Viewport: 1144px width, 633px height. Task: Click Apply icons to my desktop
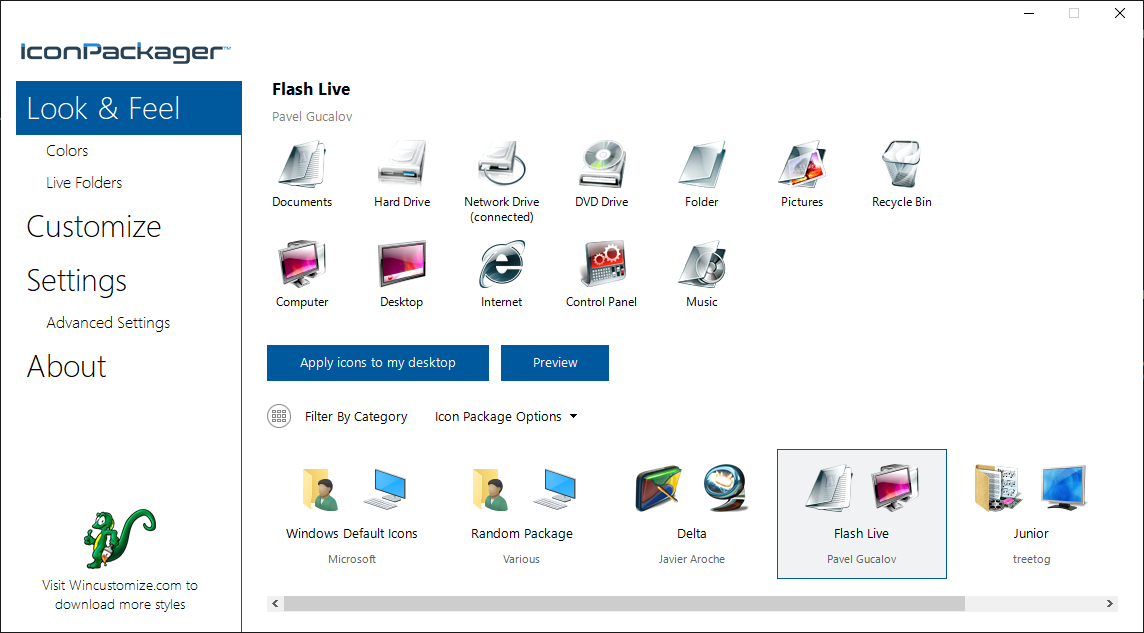[x=378, y=362]
